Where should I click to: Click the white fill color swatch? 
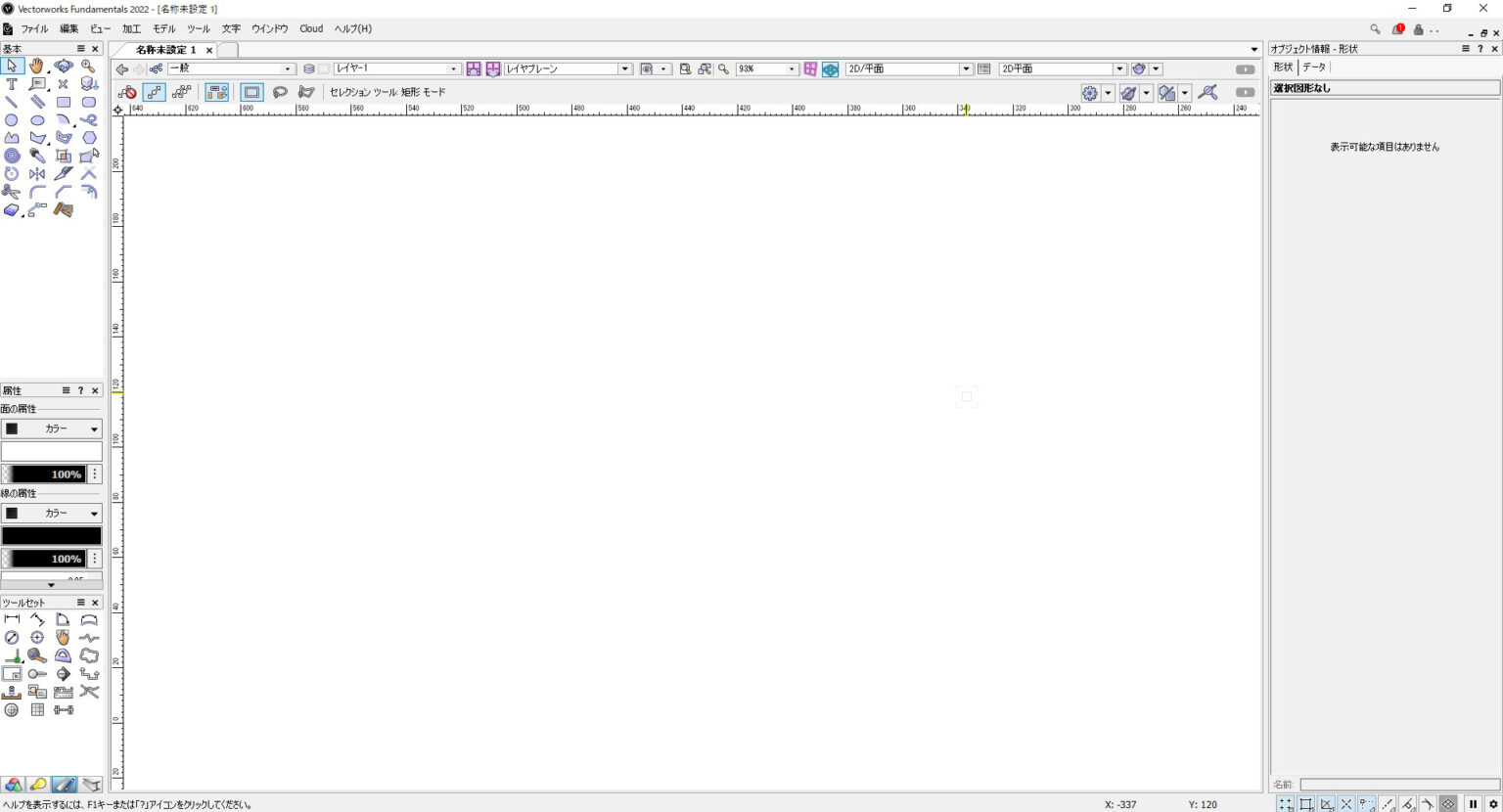pyautogui.click(x=52, y=451)
